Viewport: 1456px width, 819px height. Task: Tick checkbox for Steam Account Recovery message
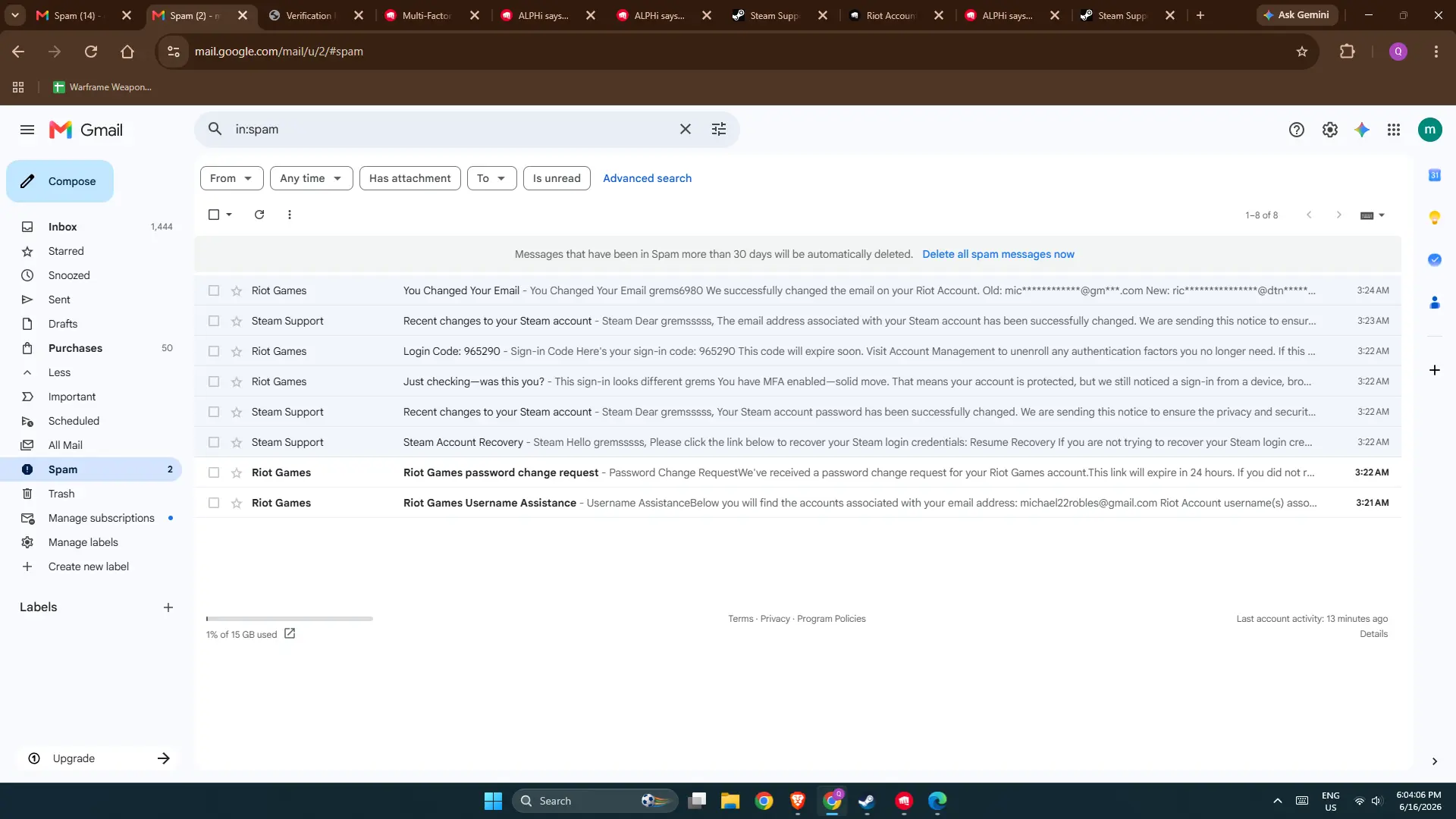point(214,442)
